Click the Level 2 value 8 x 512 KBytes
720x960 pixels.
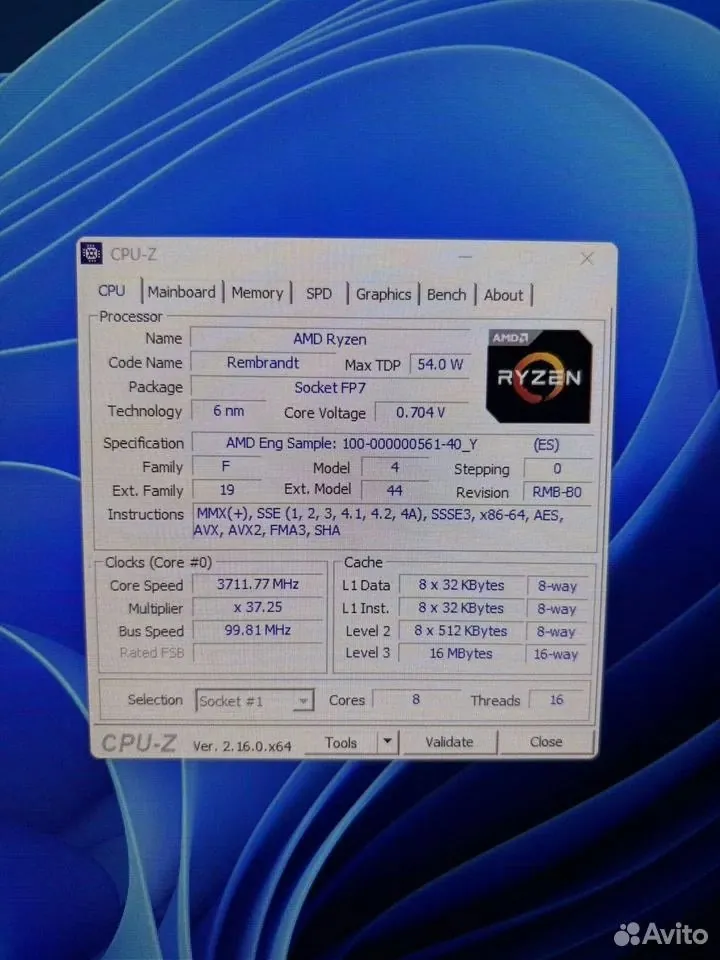point(461,631)
